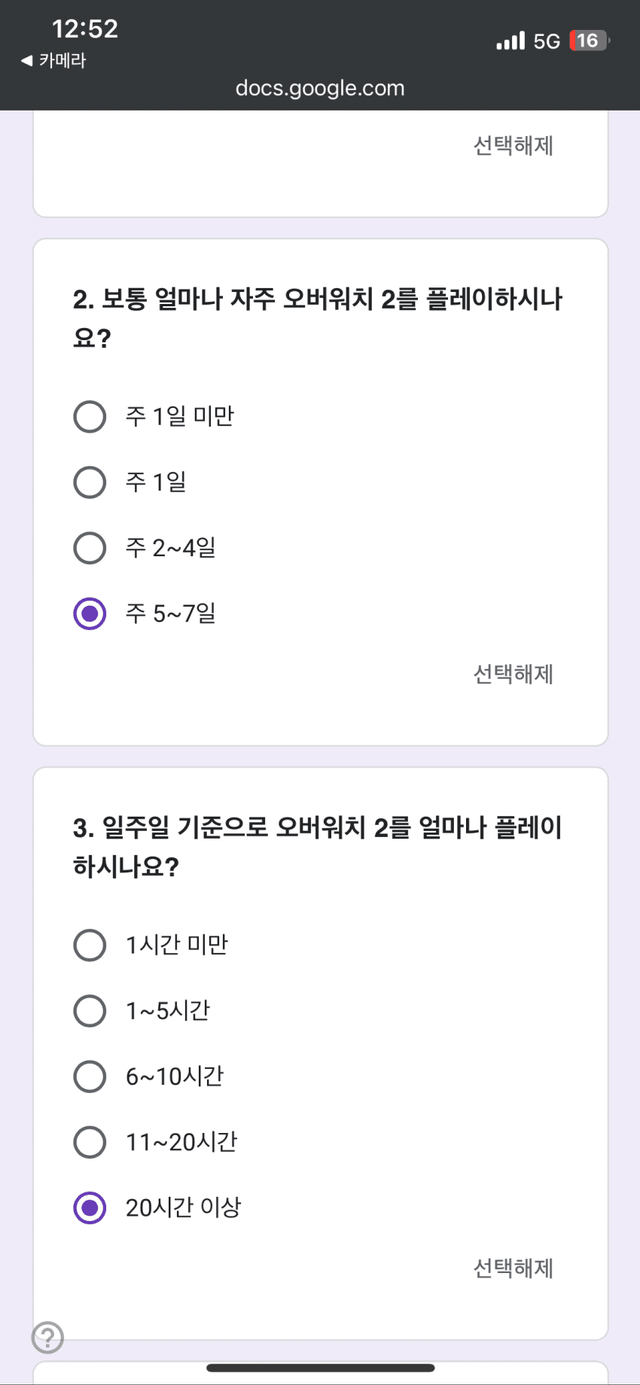Select the checked '주 5~7일' option
Image resolution: width=640 pixels, height=1385 pixels.
point(90,614)
